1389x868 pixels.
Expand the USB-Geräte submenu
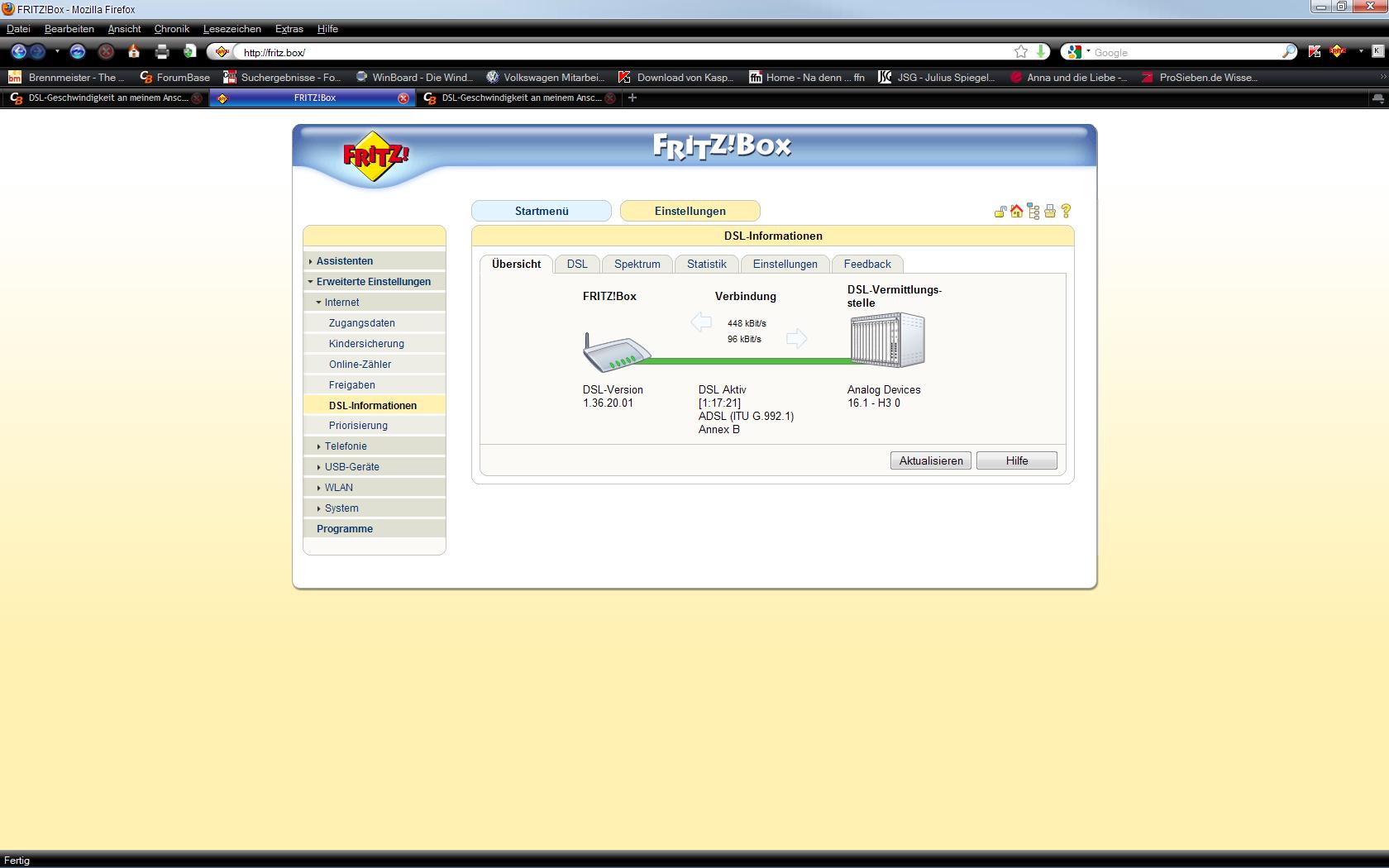pos(375,467)
